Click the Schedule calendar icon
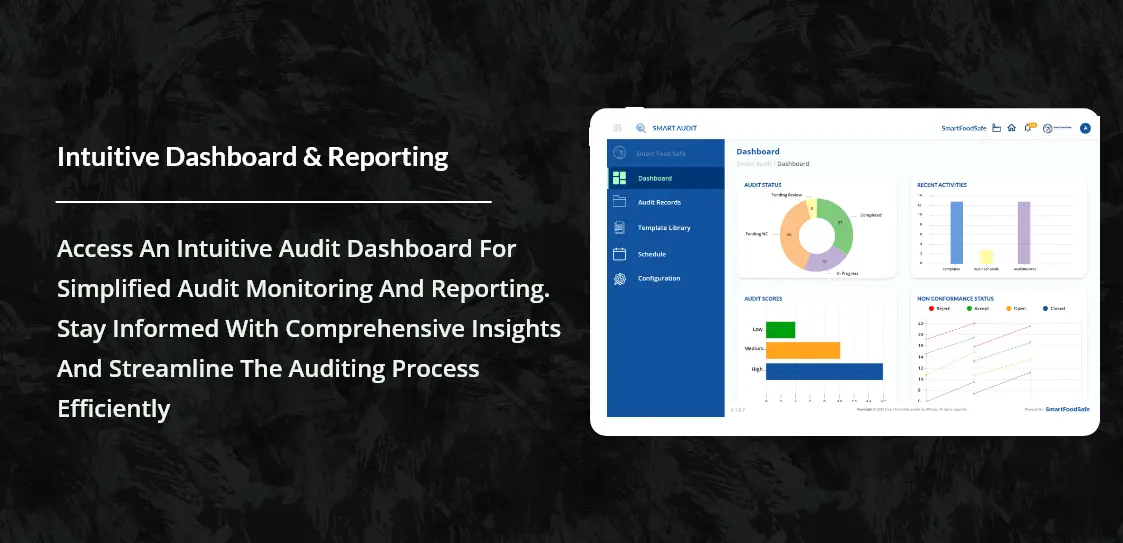Image resolution: width=1123 pixels, height=543 pixels. coord(620,254)
